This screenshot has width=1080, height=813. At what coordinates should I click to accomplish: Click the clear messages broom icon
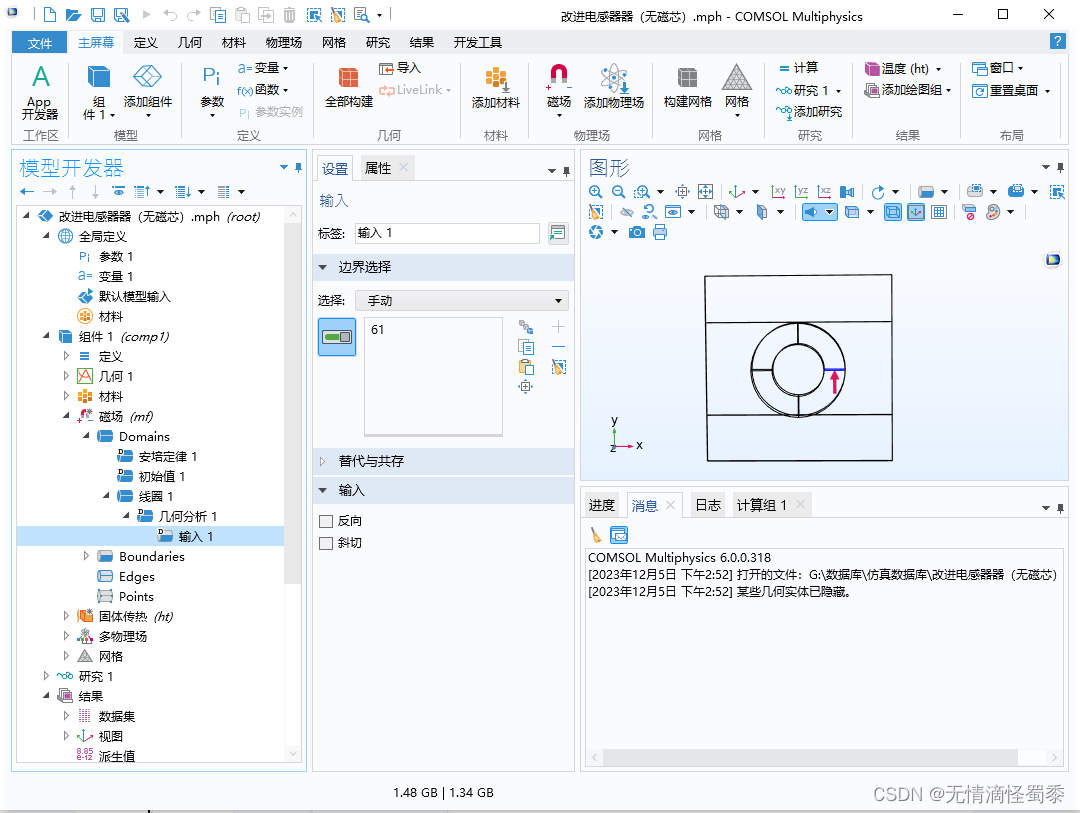point(596,535)
